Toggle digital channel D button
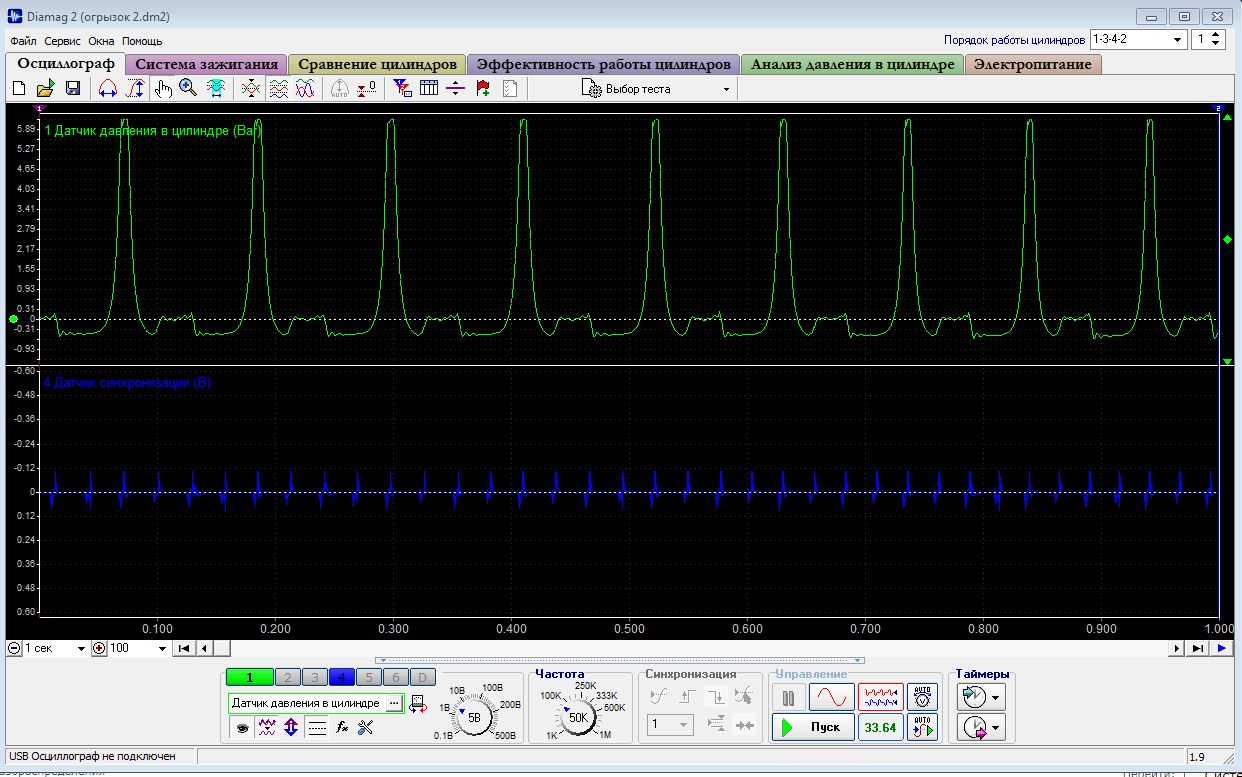Viewport: 1242px width, 777px height. click(422, 678)
